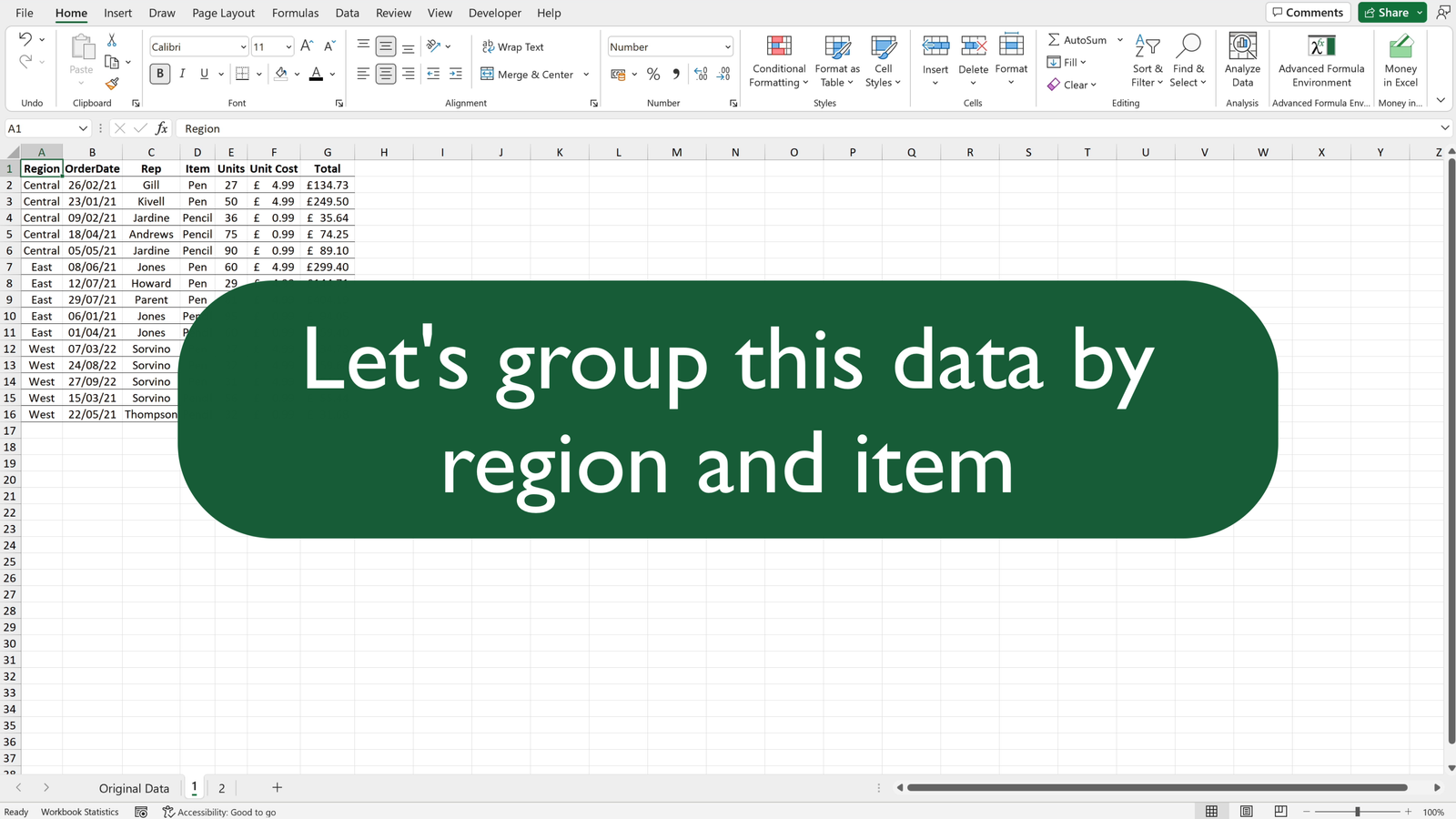
Task: Click the Insert Function fx icon
Action: click(162, 128)
